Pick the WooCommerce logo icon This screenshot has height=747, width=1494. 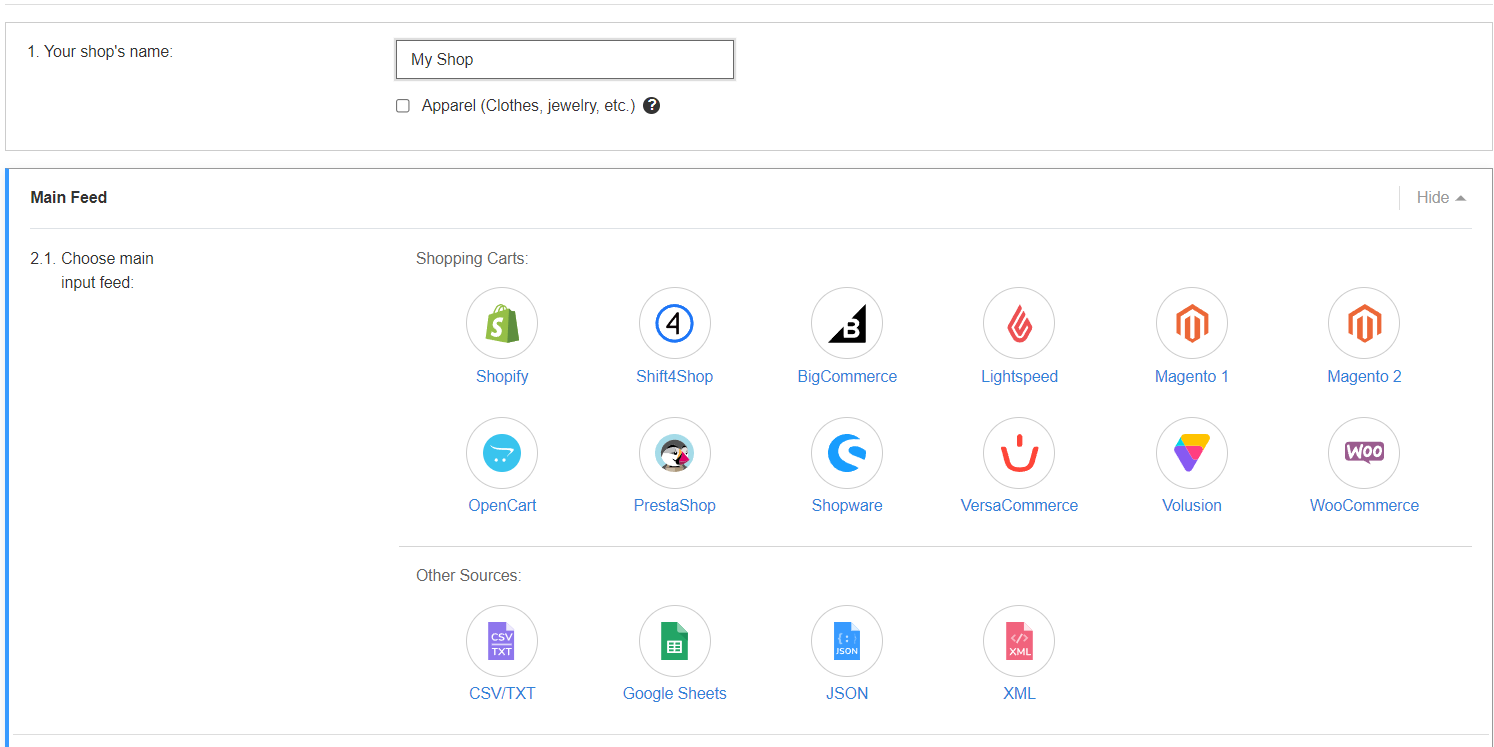click(x=1364, y=453)
